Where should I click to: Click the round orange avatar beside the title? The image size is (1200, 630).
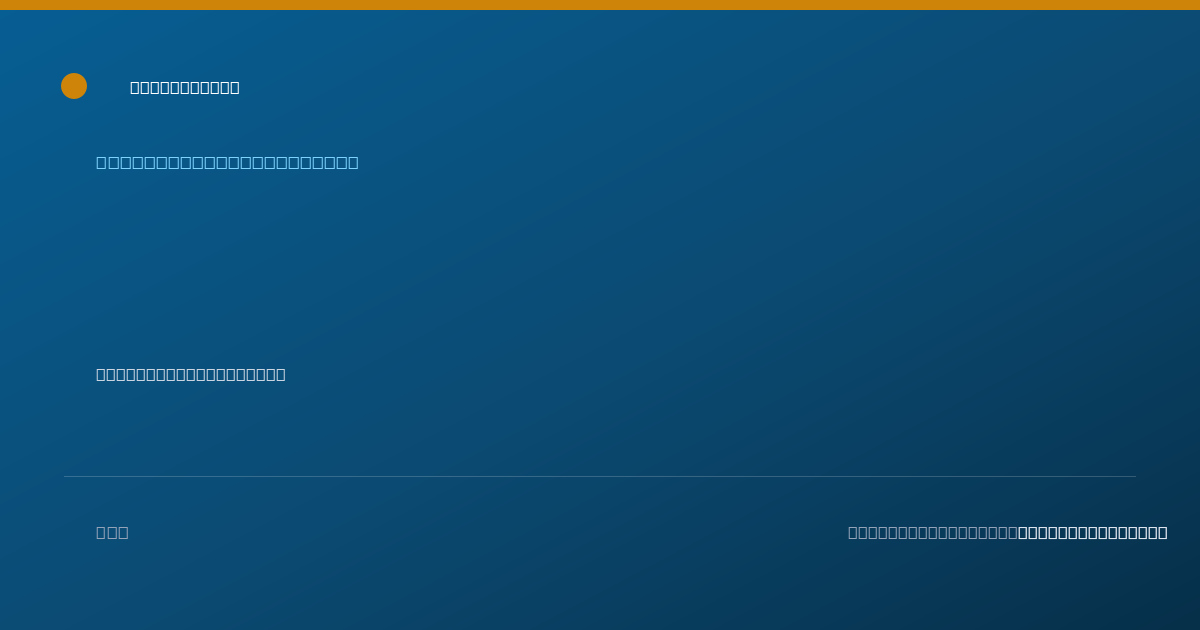[x=74, y=86]
